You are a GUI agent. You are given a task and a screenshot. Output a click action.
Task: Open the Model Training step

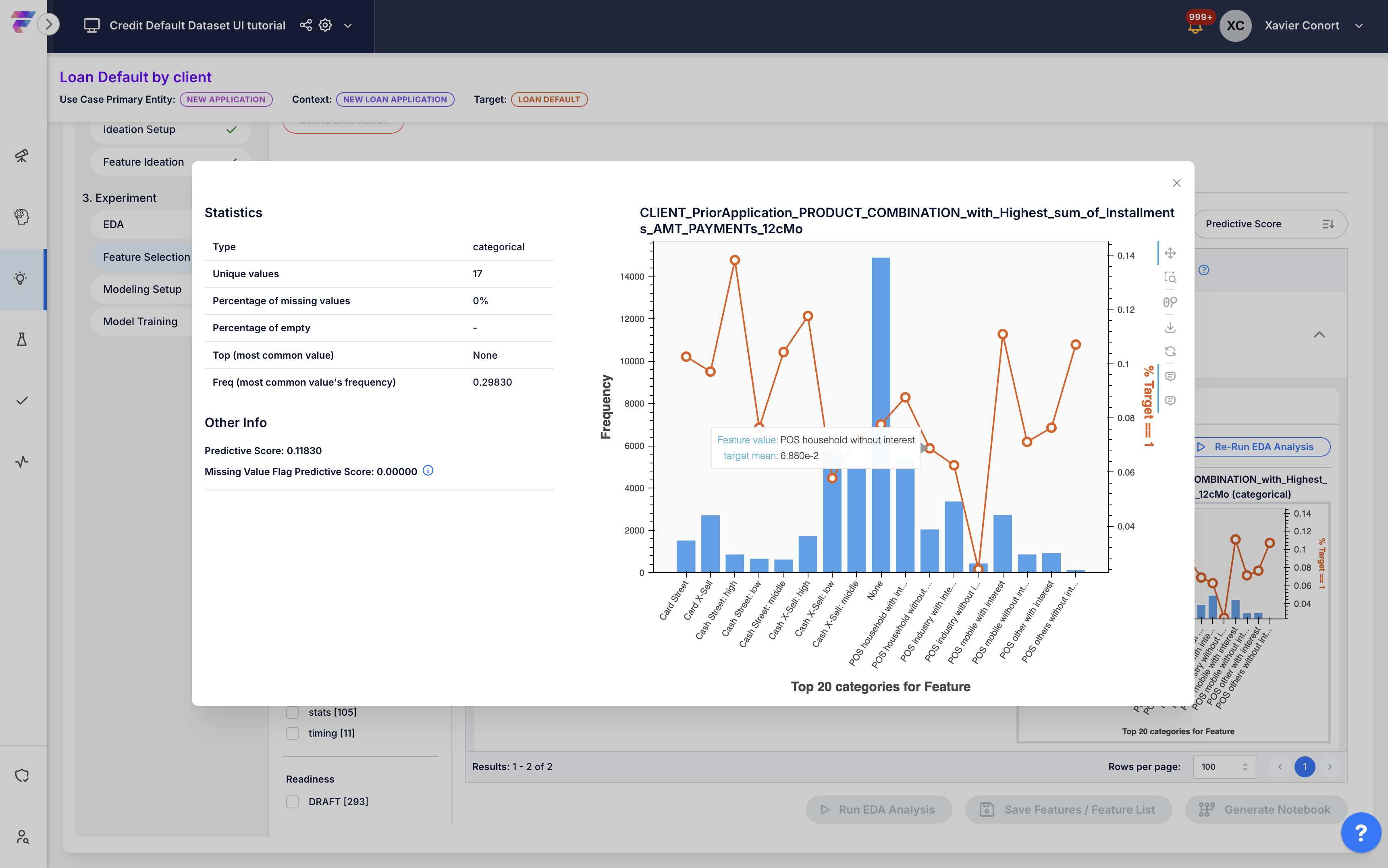point(140,322)
